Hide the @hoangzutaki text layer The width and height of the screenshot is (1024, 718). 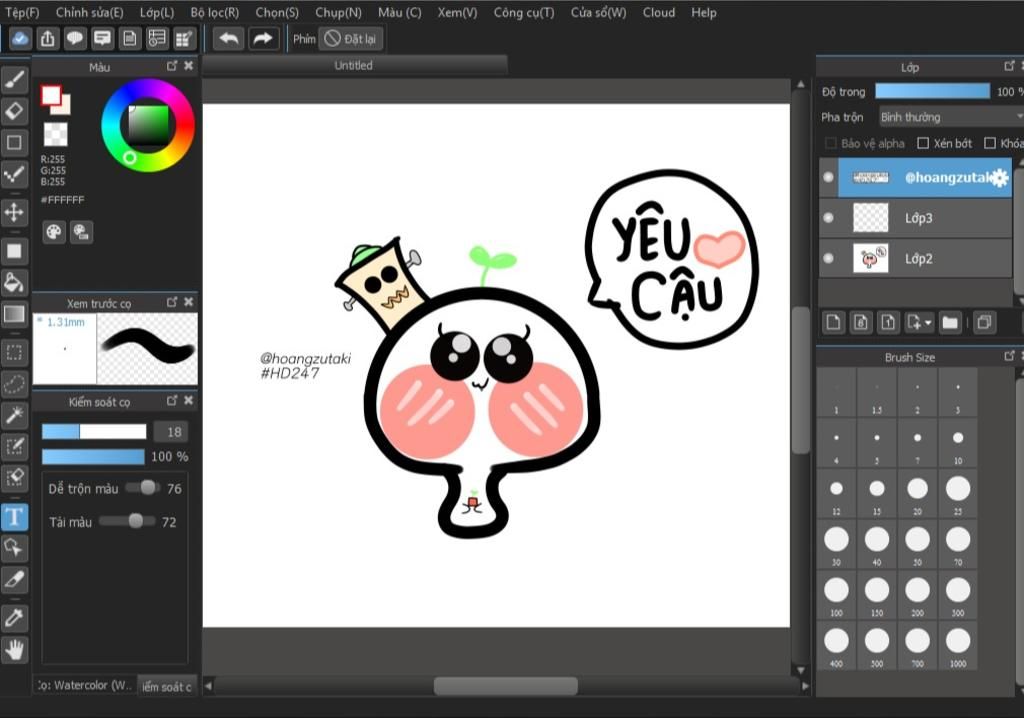tap(829, 177)
